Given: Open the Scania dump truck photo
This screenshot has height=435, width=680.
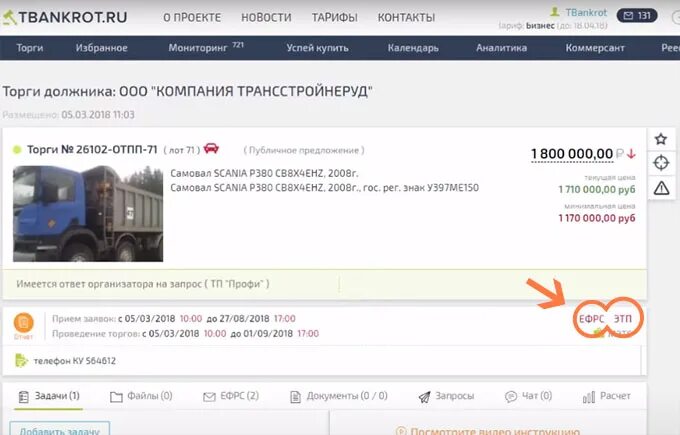Looking at the screenshot, I should (88, 213).
